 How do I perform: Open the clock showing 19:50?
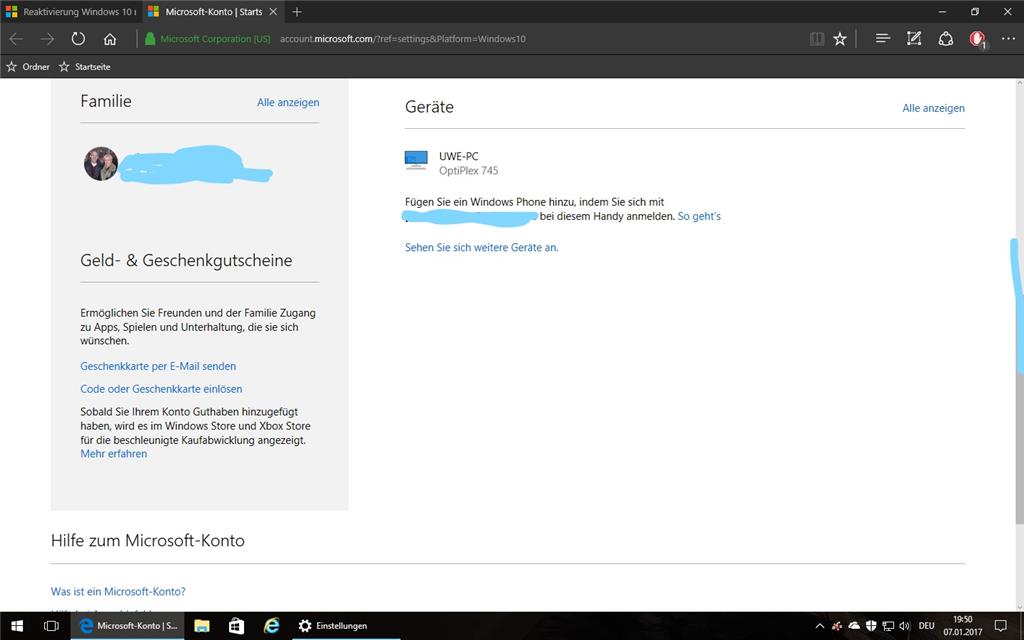963,626
